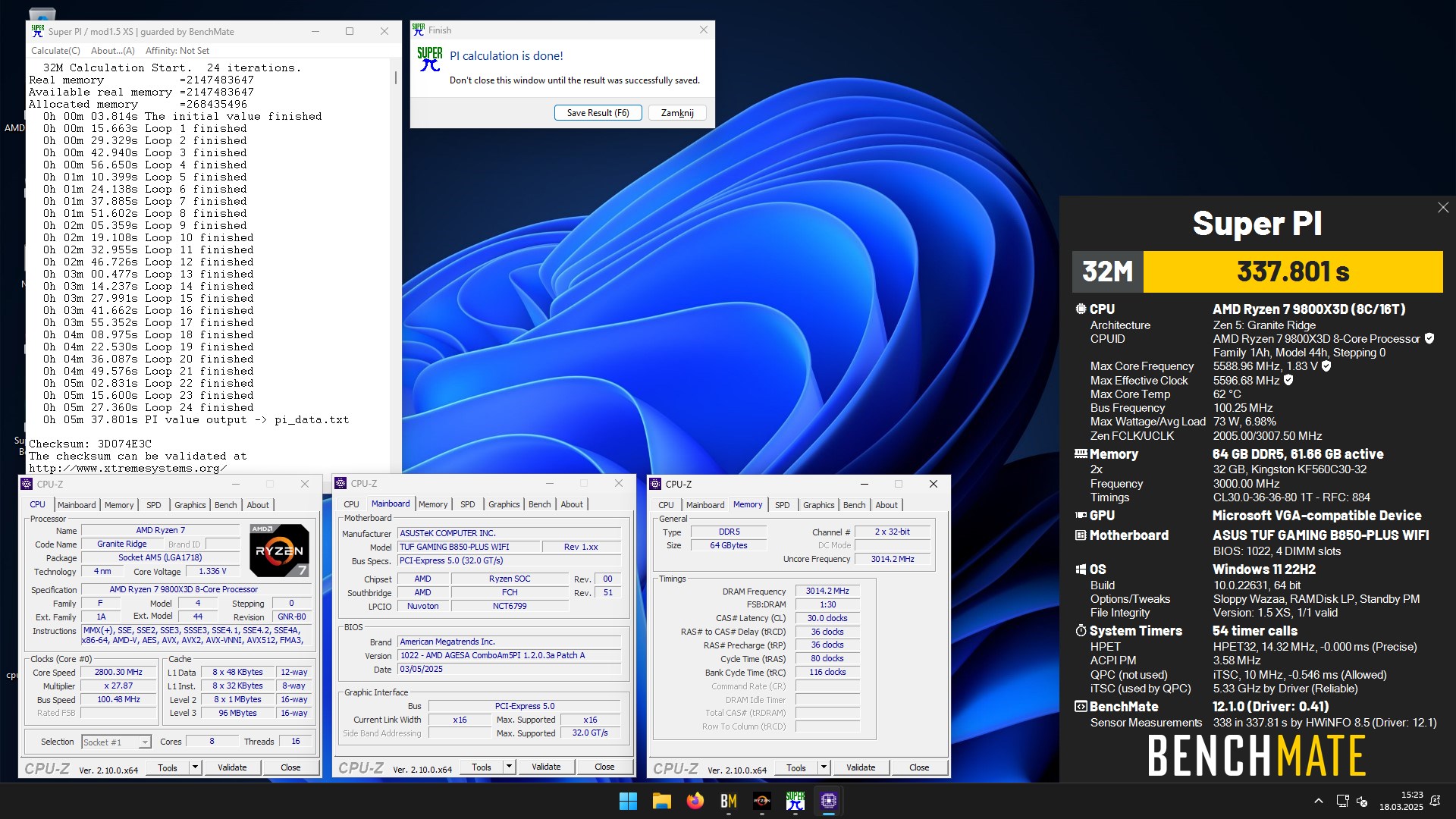Click Super PI logo in Finish dialog
The height and width of the screenshot is (819, 1456).
click(430, 59)
